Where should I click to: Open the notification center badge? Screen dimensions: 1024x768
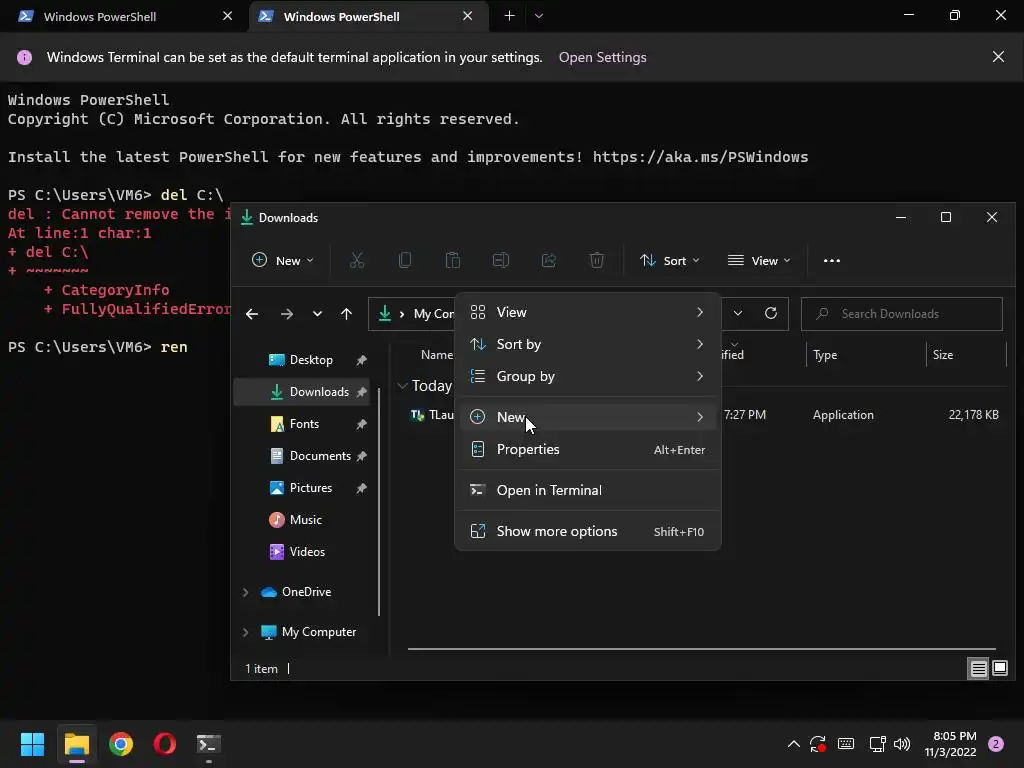pyautogui.click(x=996, y=744)
